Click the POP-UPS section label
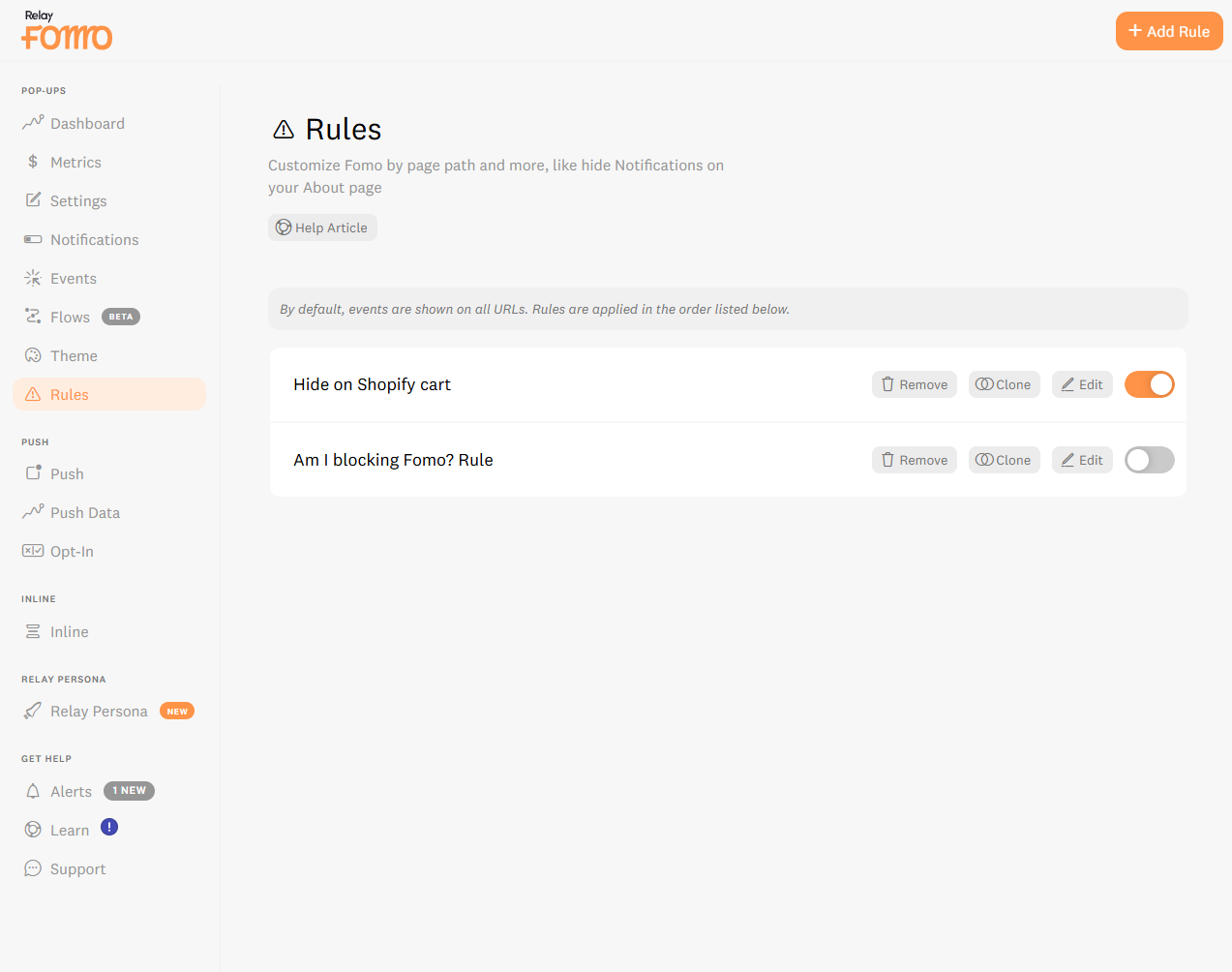 tap(44, 91)
